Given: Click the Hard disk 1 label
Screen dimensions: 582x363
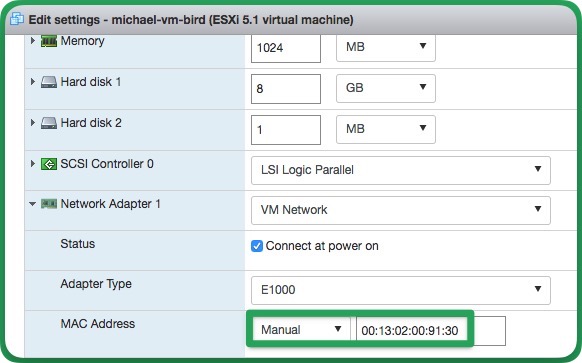Looking at the screenshot, I should pyautogui.click(x=91, y=82).
